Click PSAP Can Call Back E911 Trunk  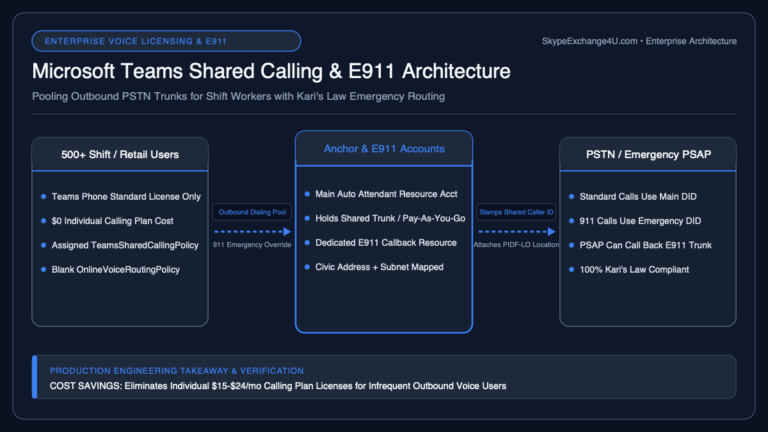pyautogui.click(x=645, y=245)
